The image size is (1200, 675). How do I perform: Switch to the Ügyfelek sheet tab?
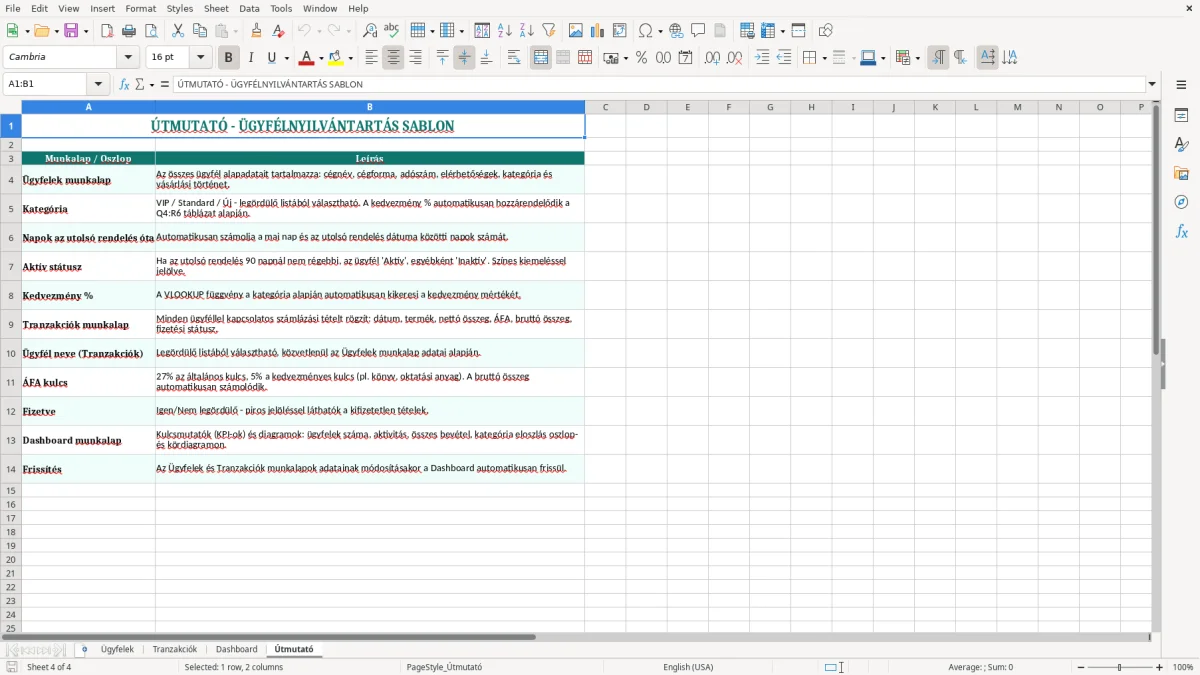click(117, 649)
